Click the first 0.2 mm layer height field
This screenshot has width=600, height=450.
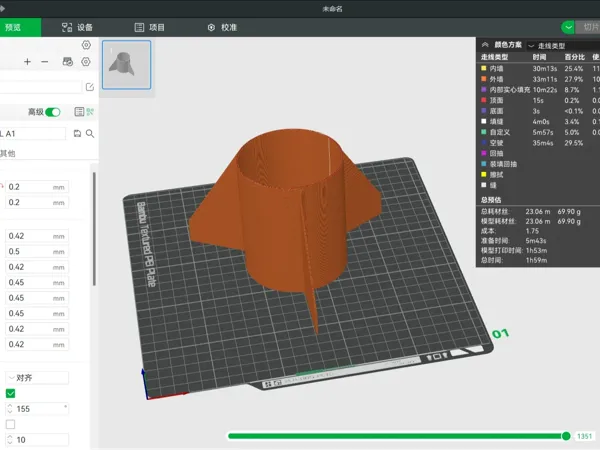[37, 187]
